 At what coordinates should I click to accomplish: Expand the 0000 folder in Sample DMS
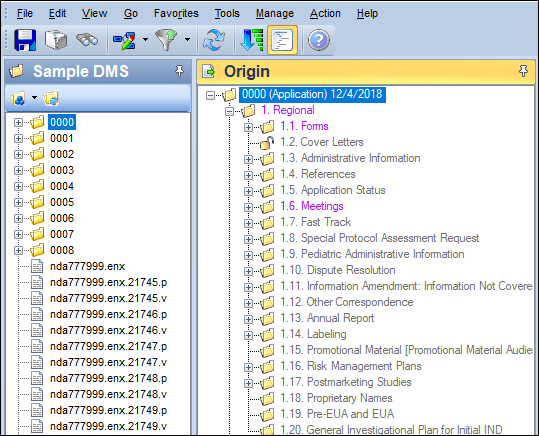click(18, 122)
